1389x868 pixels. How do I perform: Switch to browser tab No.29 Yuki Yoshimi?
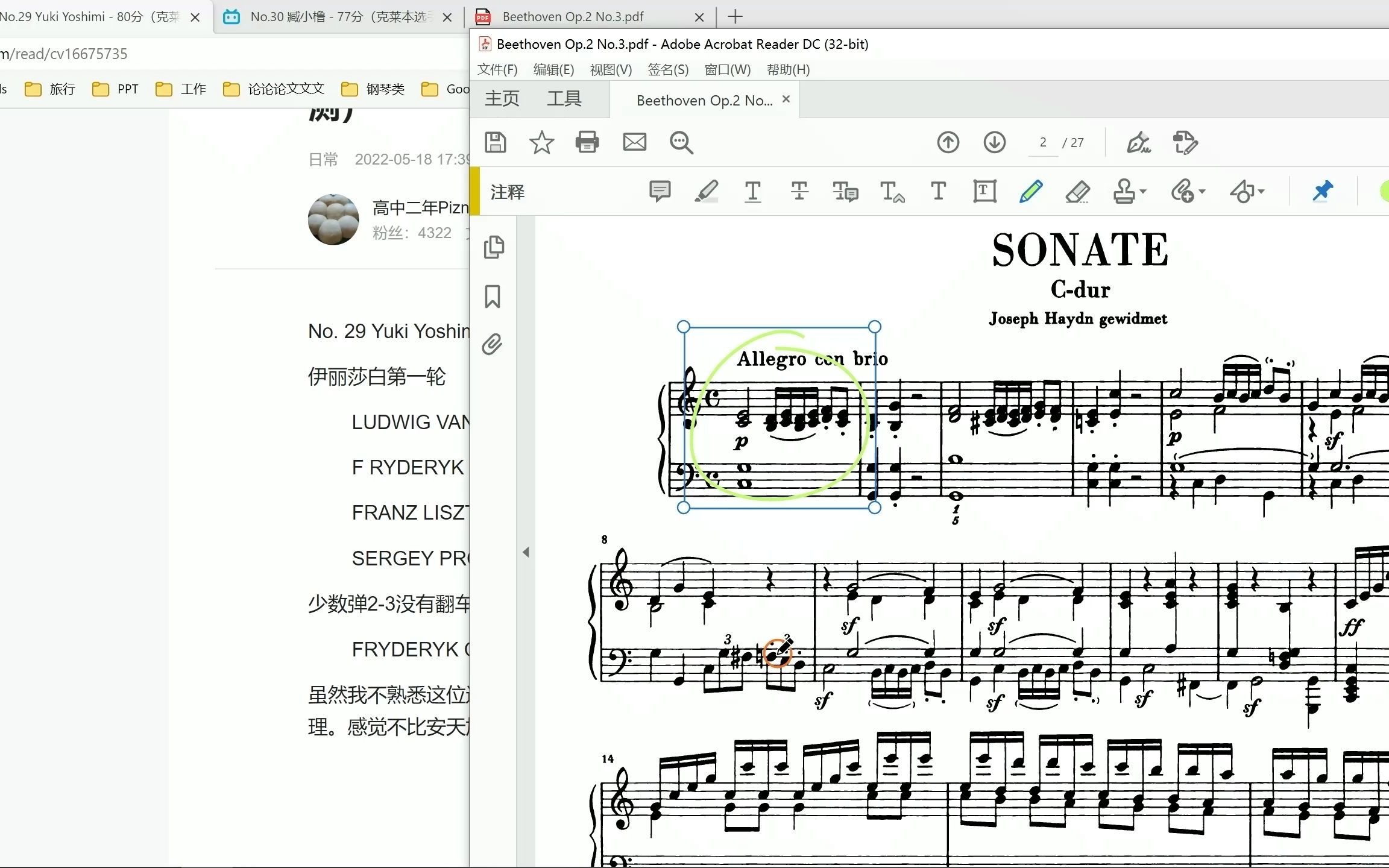tap(90, 16)
